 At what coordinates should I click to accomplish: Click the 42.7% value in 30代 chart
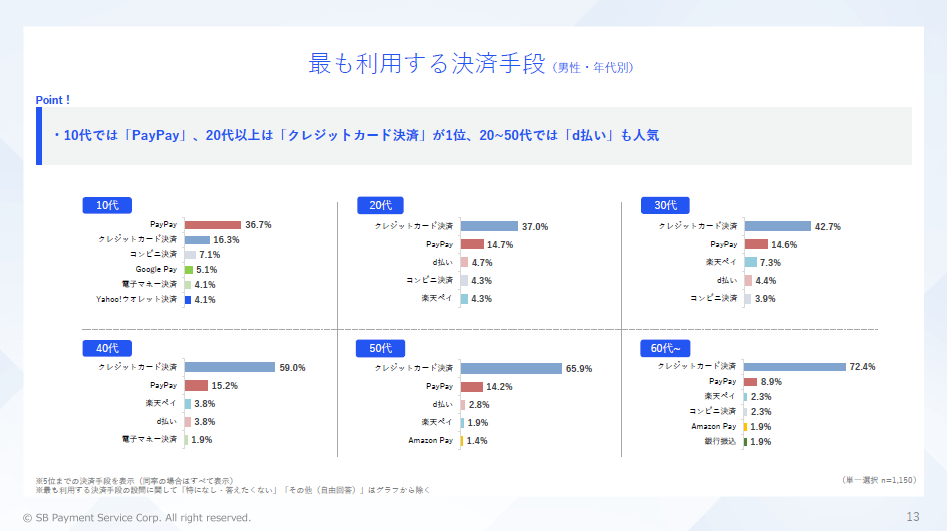tap(827, 227)
